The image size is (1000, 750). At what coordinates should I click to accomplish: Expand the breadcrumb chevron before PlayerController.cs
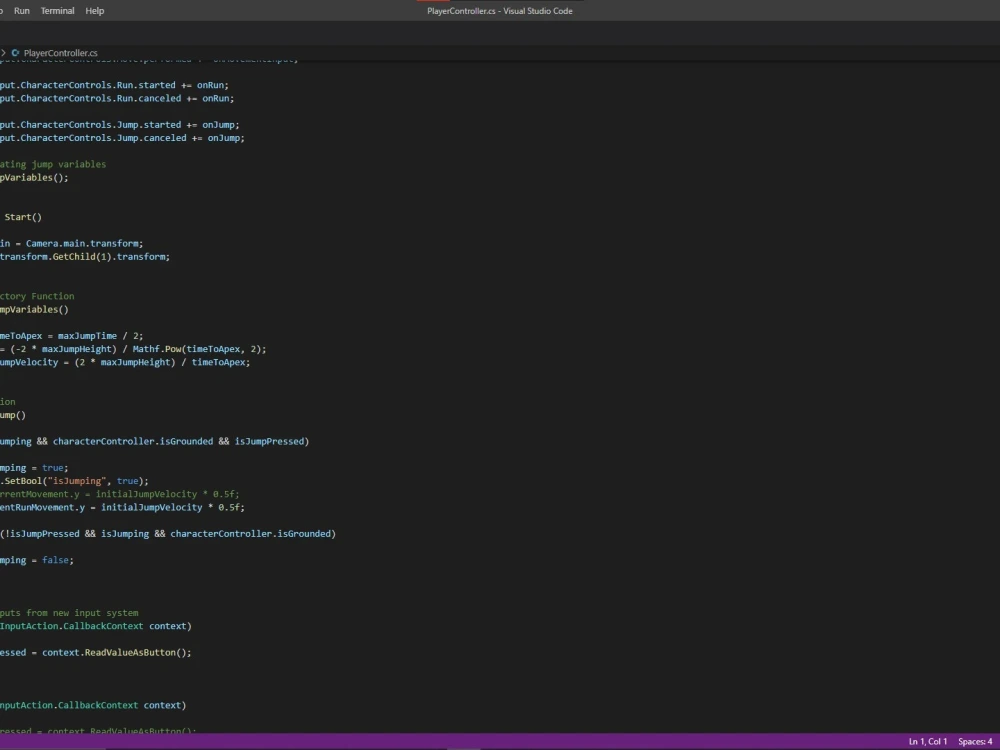point(3,53)
